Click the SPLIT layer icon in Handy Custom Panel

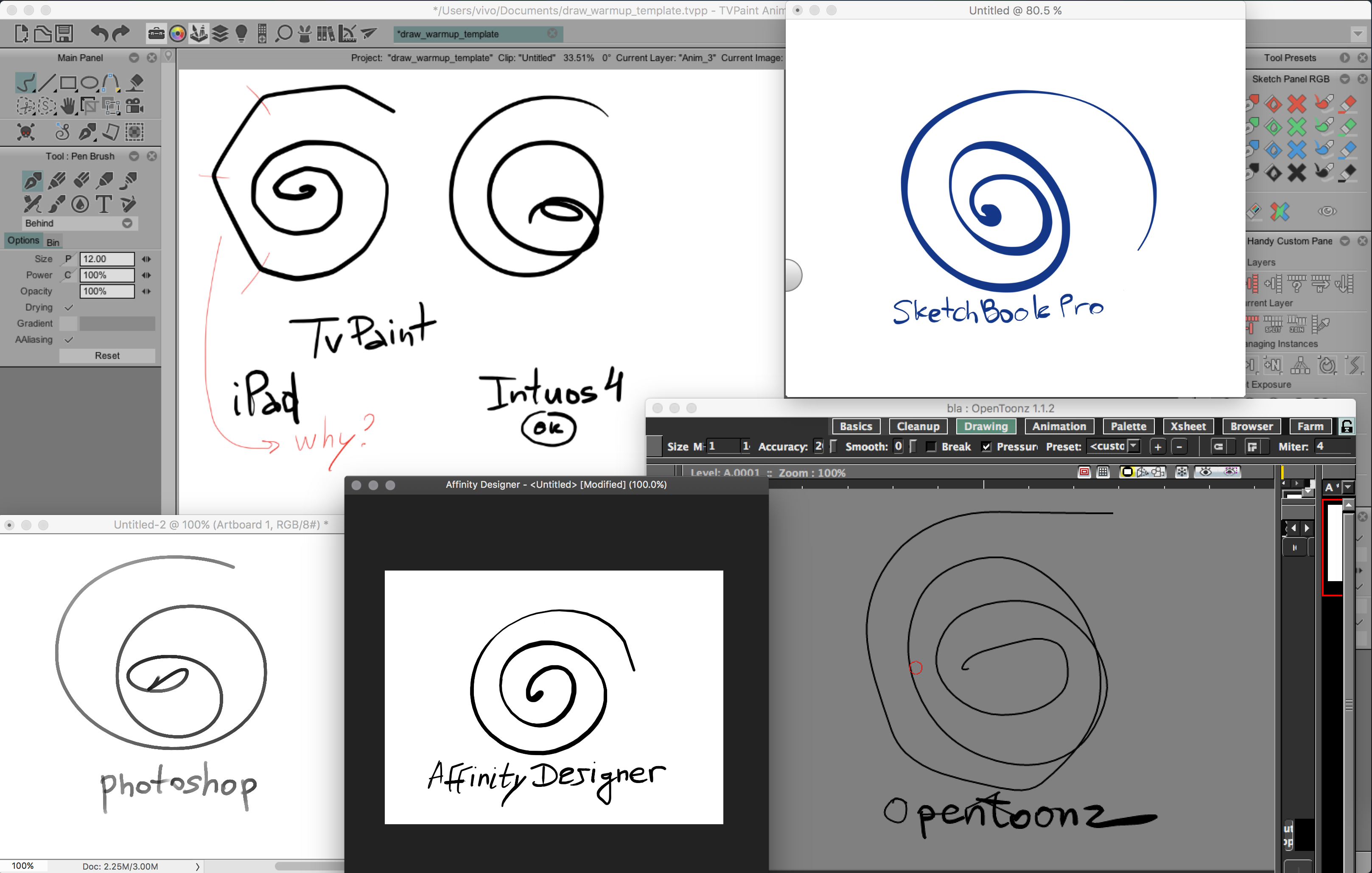[x=1273, y=324]
